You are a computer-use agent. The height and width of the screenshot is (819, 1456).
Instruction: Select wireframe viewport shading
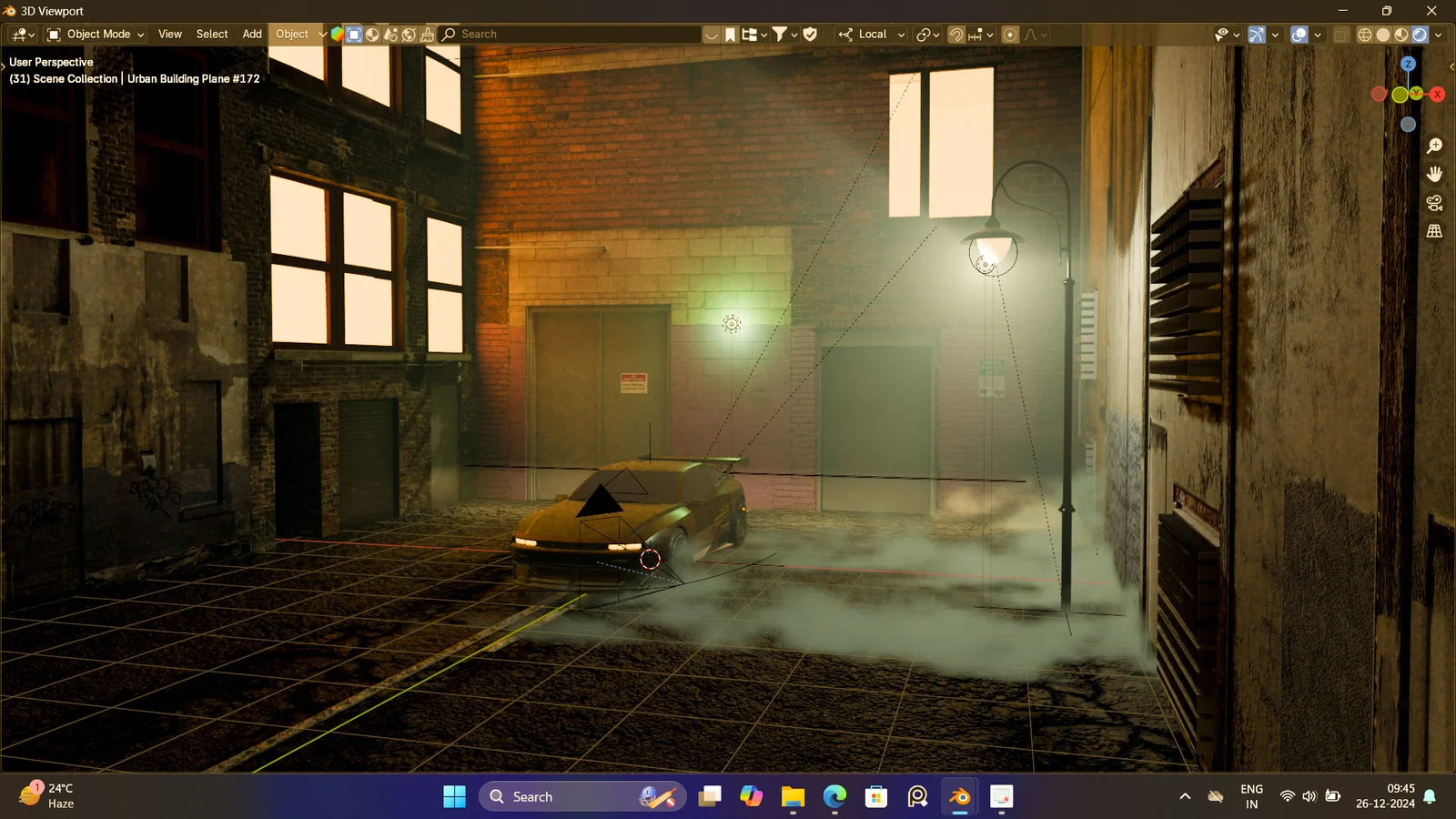click(x=1364, y=35)
